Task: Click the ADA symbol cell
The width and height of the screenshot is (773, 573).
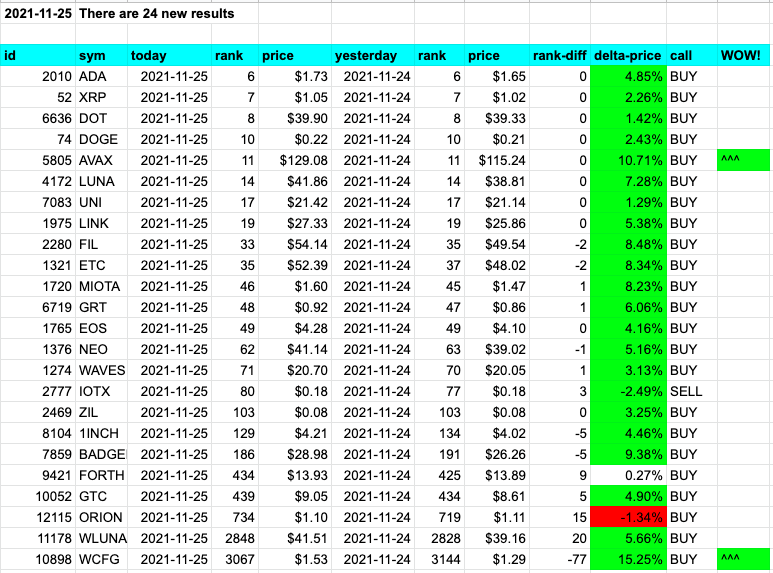Action: click(102, 76)
